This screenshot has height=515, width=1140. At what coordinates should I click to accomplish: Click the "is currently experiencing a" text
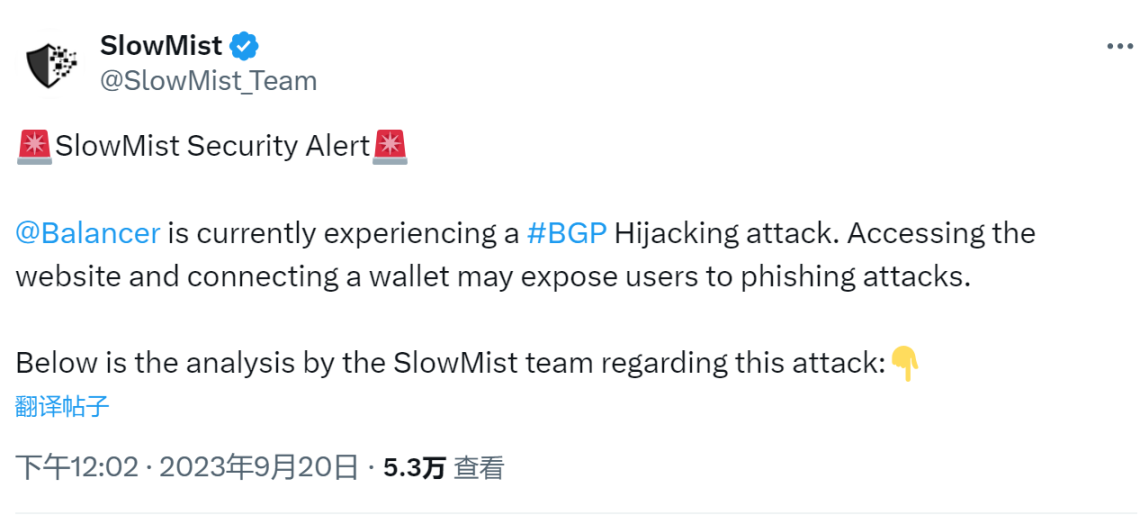click(x=343, y=233)
